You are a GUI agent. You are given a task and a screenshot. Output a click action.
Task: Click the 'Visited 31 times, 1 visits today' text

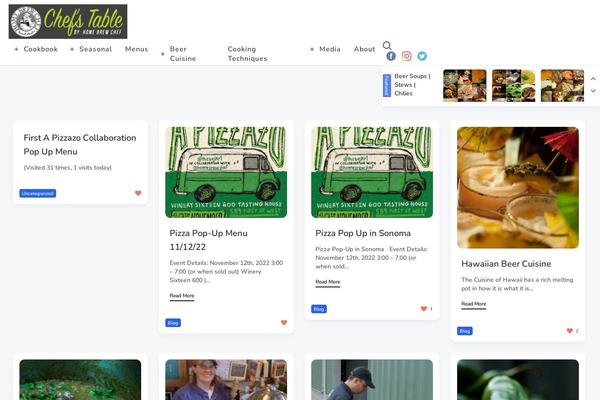[x=68, y=168]
